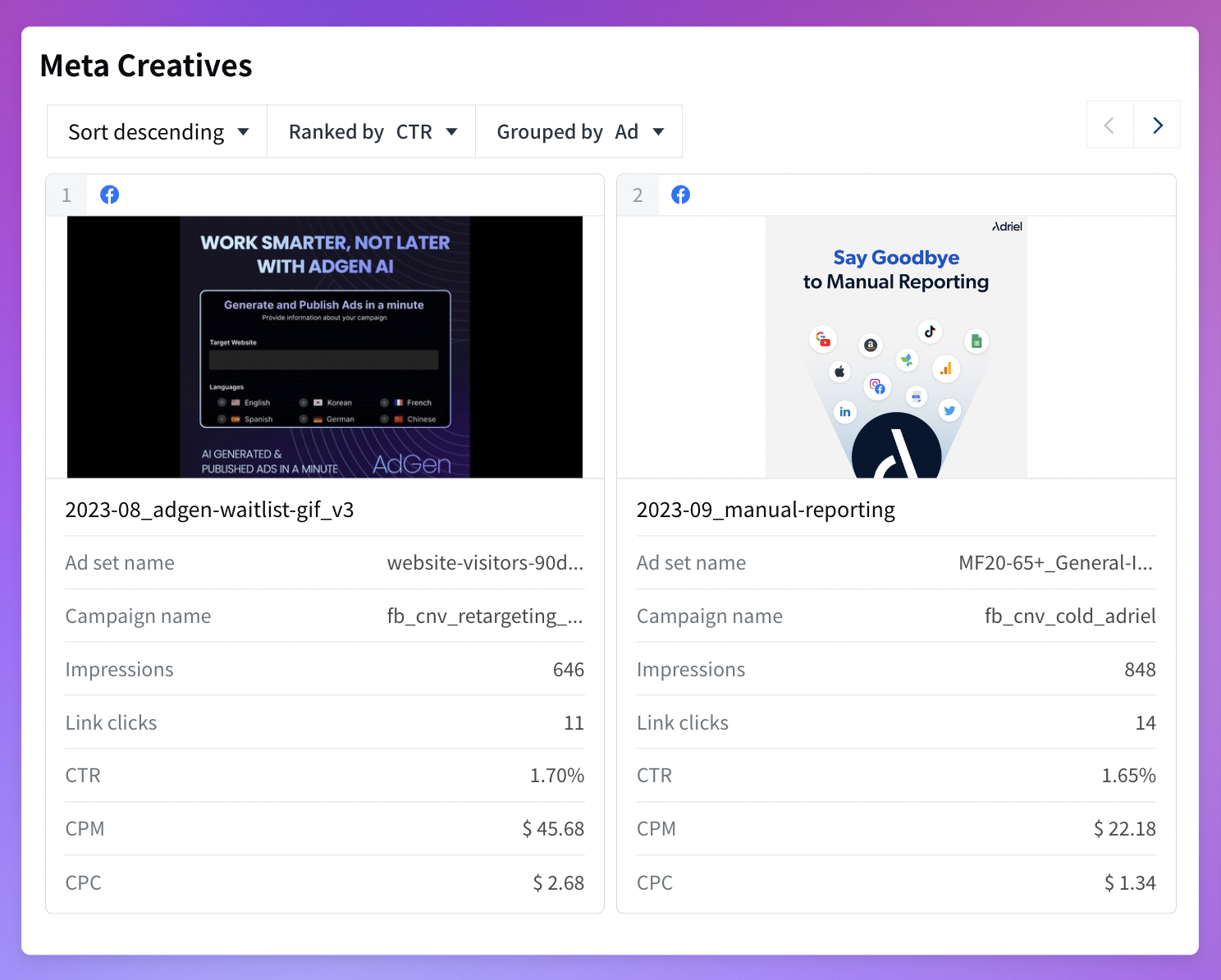Click ad title 2023-09_manual-reporting

tap(766, 510)
